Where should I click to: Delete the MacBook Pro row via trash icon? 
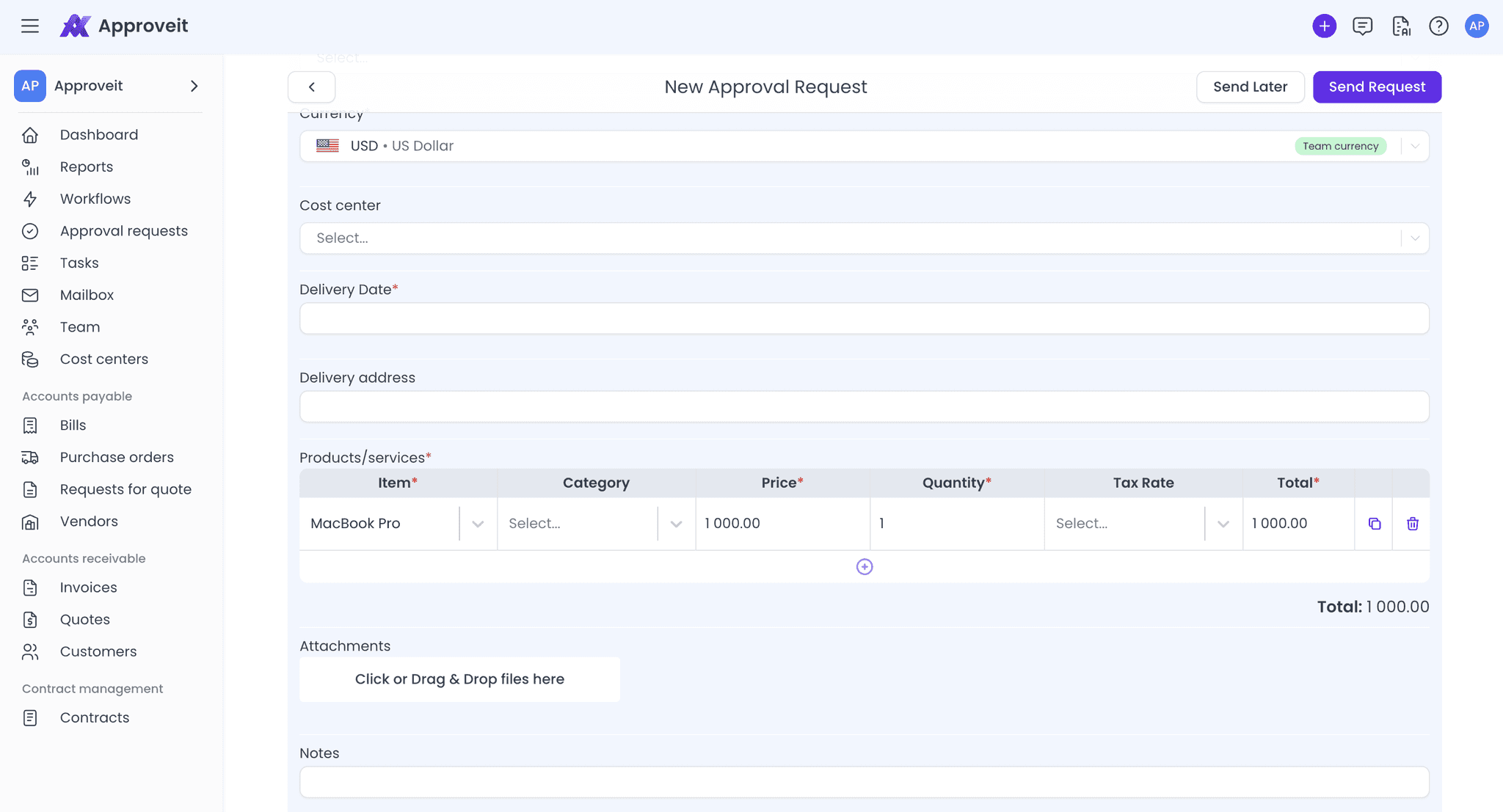pos(1412,524)
